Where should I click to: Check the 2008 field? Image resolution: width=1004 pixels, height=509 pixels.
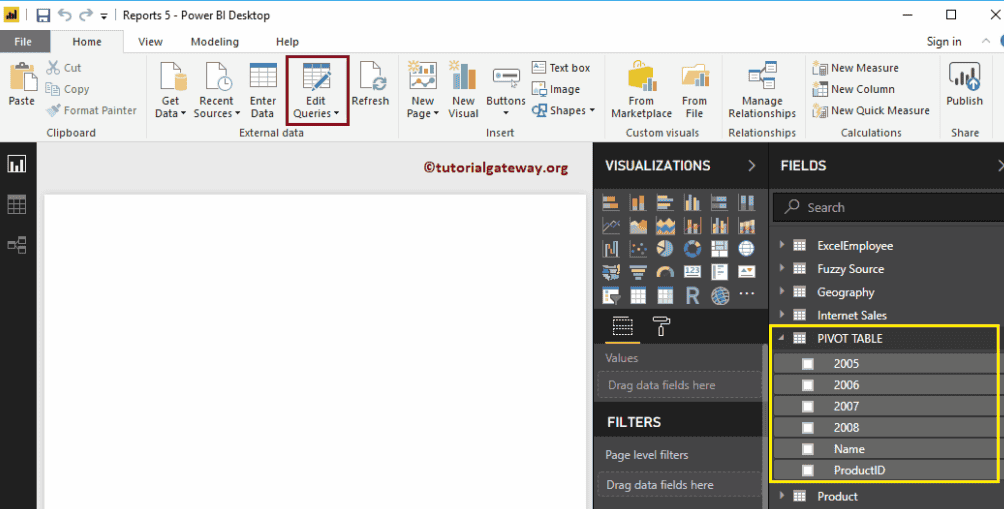[808, 428]
